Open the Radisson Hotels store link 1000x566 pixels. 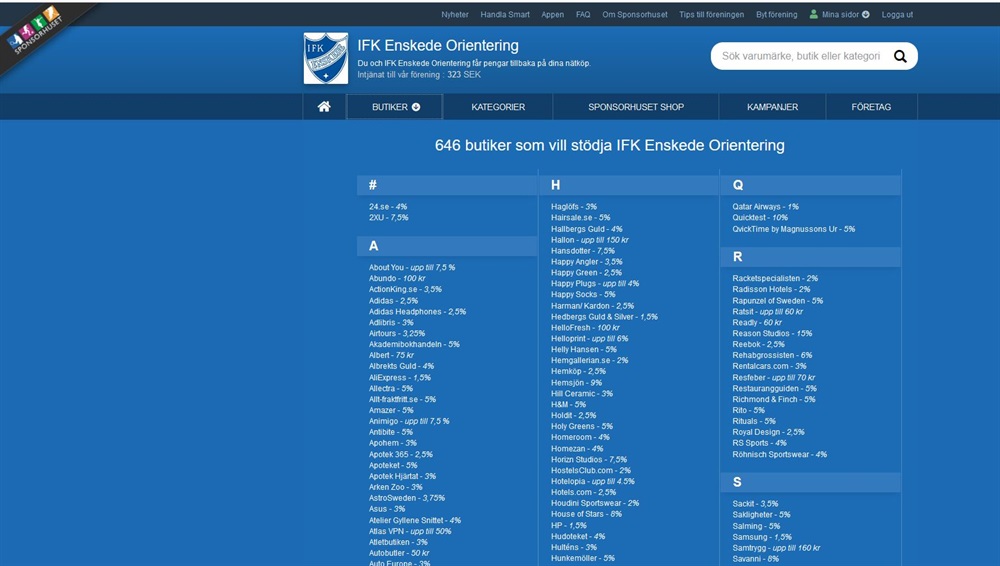coord(771,289)
